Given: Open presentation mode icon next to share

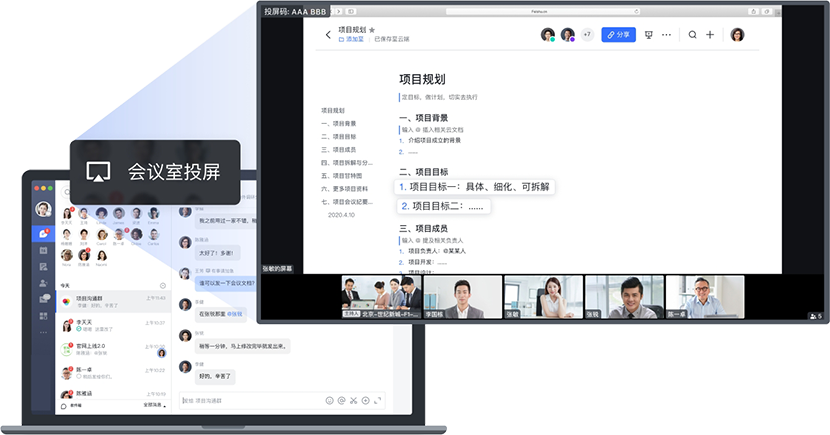Looking at the screenshot, I should point(649,35).
